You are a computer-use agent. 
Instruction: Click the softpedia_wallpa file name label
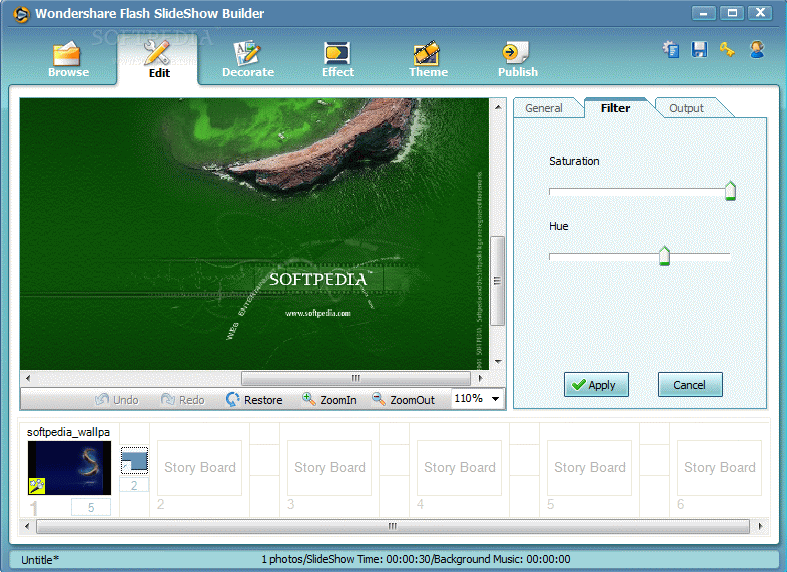[68, 432]
